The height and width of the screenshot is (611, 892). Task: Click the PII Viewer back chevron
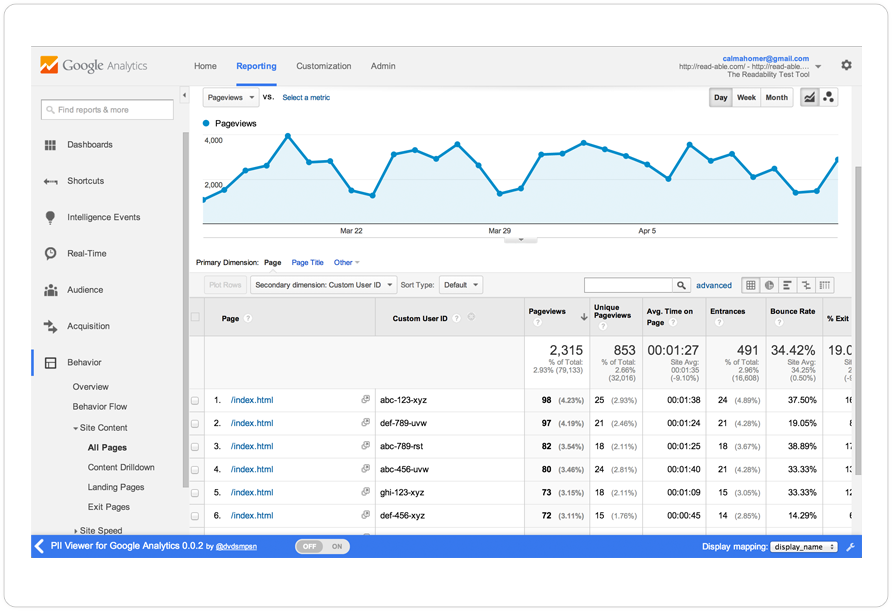click(x=39, y=546)
